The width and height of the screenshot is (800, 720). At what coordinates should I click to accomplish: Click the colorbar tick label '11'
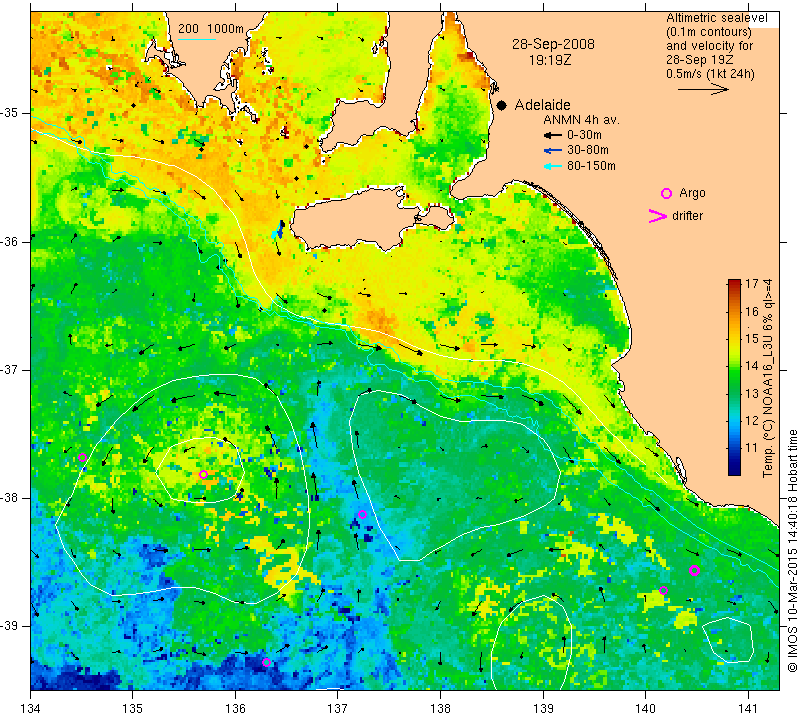click(752, 448)
